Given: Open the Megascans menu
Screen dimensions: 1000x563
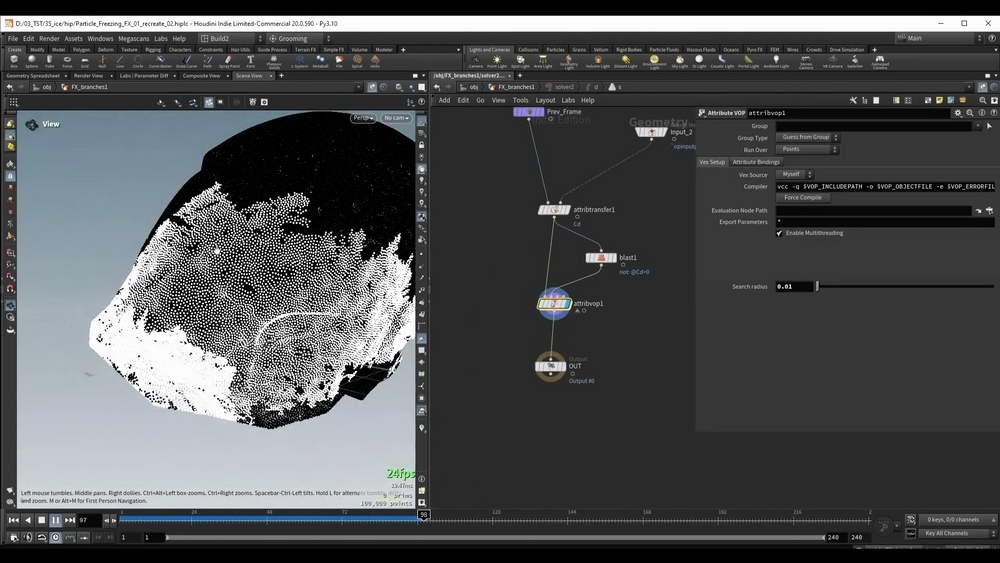Looking at the screenshot, I should point(133,39).
